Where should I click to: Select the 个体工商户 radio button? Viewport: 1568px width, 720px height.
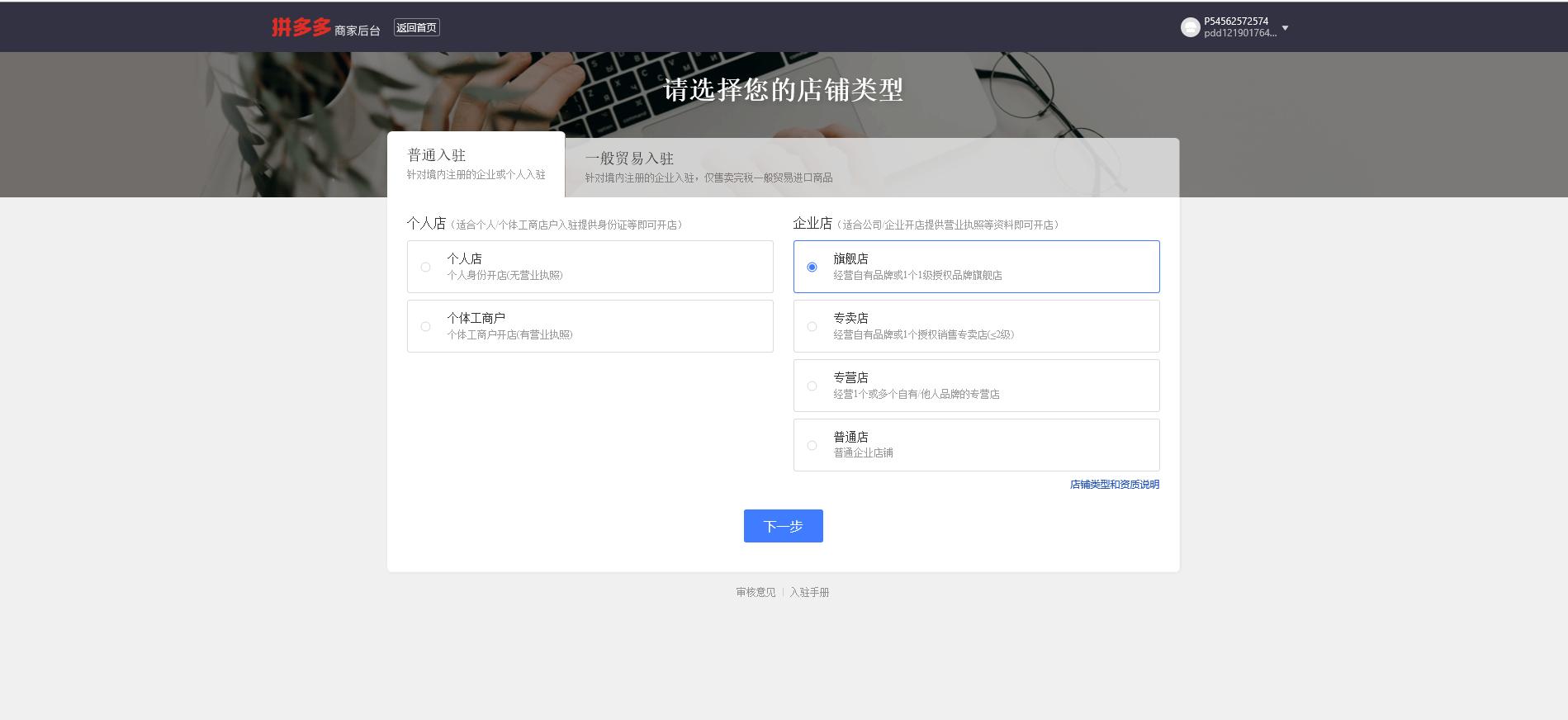(425, 326)
